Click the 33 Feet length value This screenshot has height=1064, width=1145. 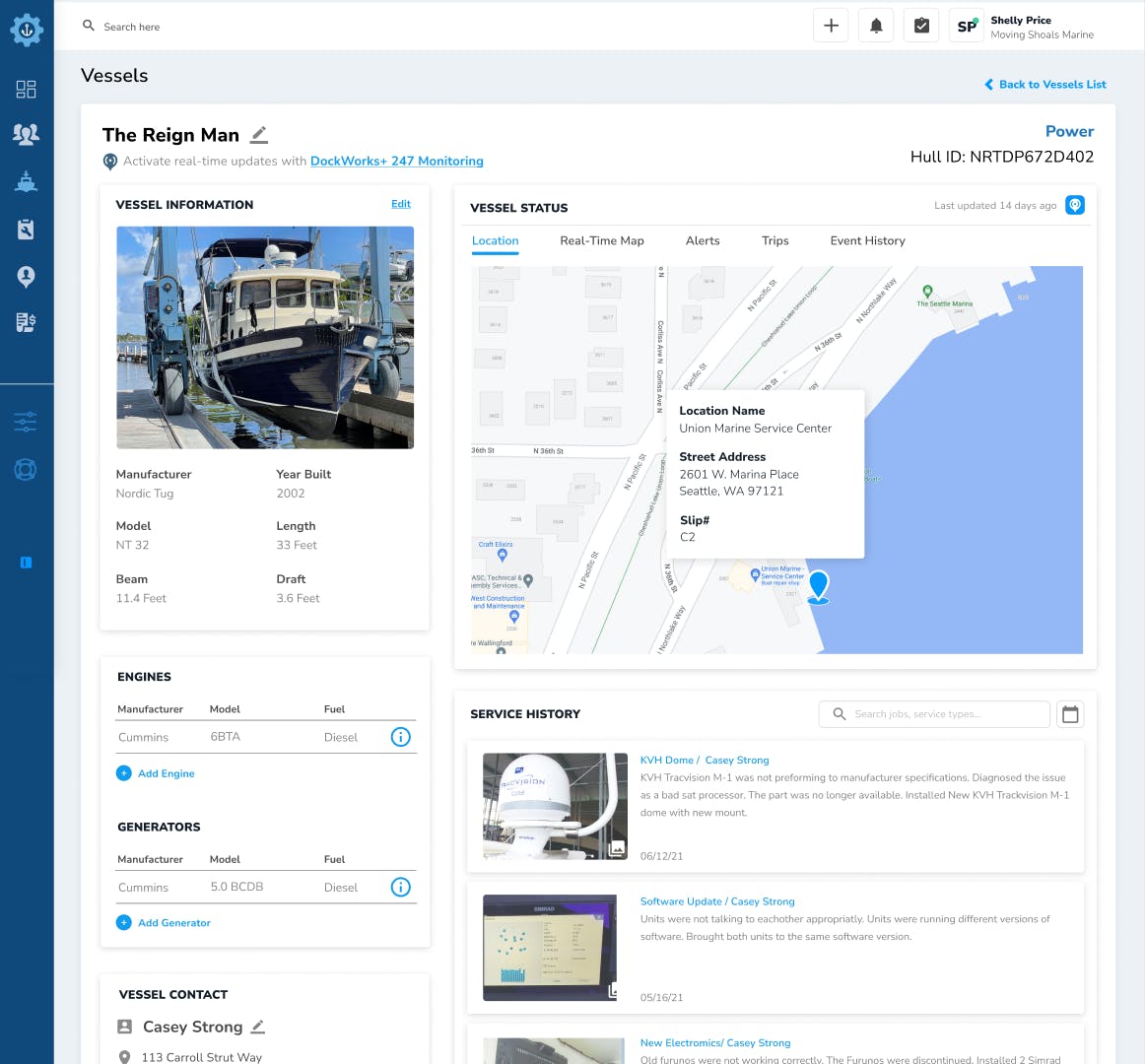tap(297, 546)
